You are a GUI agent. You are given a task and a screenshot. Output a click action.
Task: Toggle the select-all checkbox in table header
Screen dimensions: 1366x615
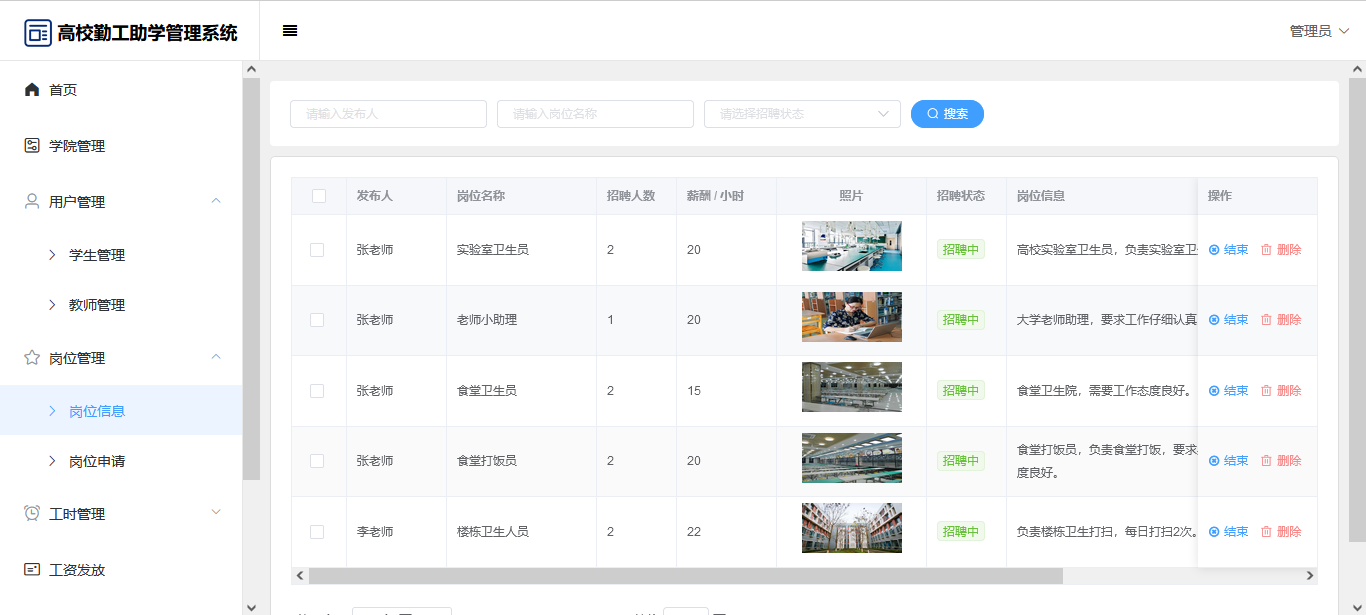pos(319,196)
